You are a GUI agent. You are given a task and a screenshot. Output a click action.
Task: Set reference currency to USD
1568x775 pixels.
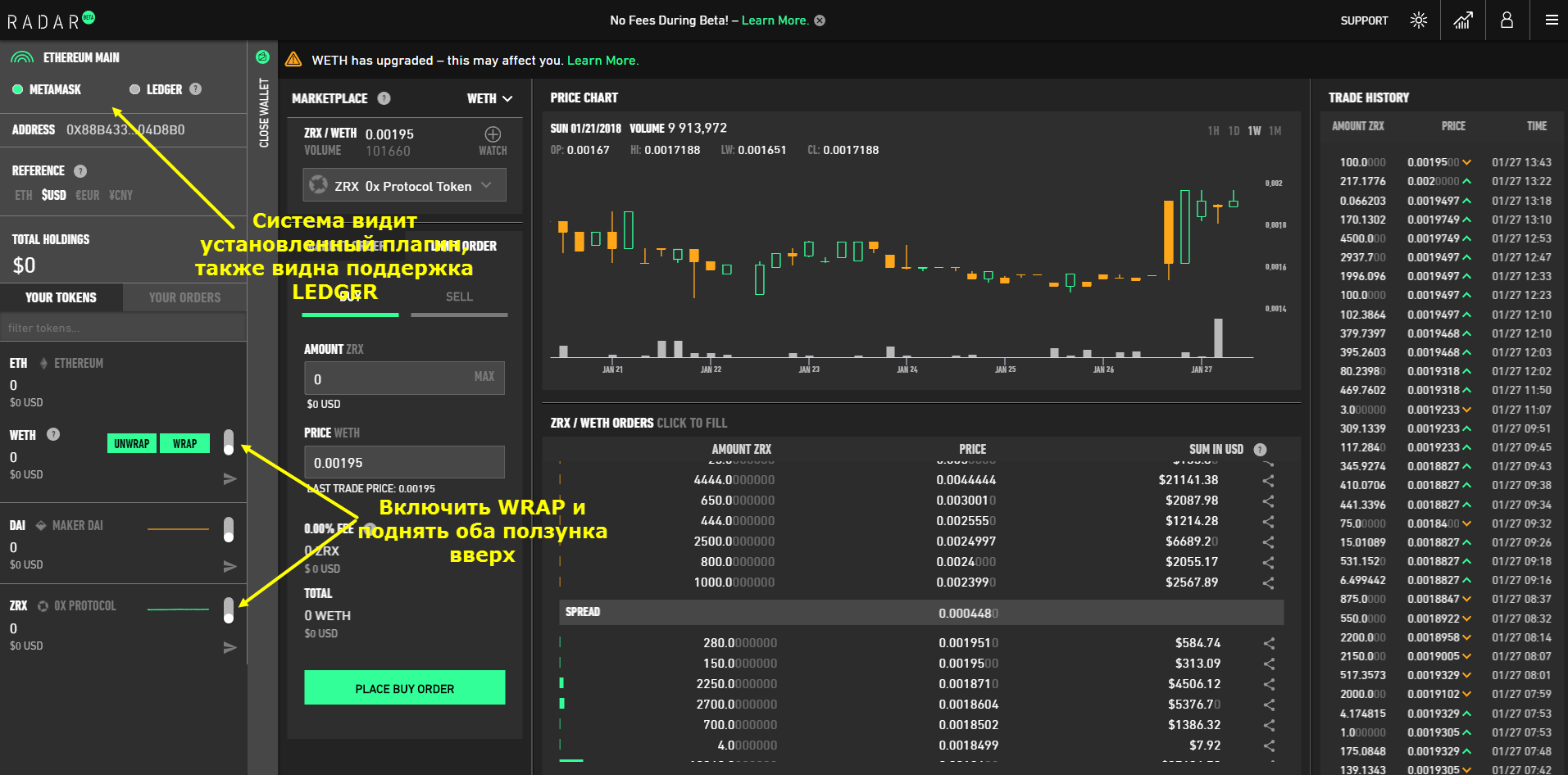[54, 195]
